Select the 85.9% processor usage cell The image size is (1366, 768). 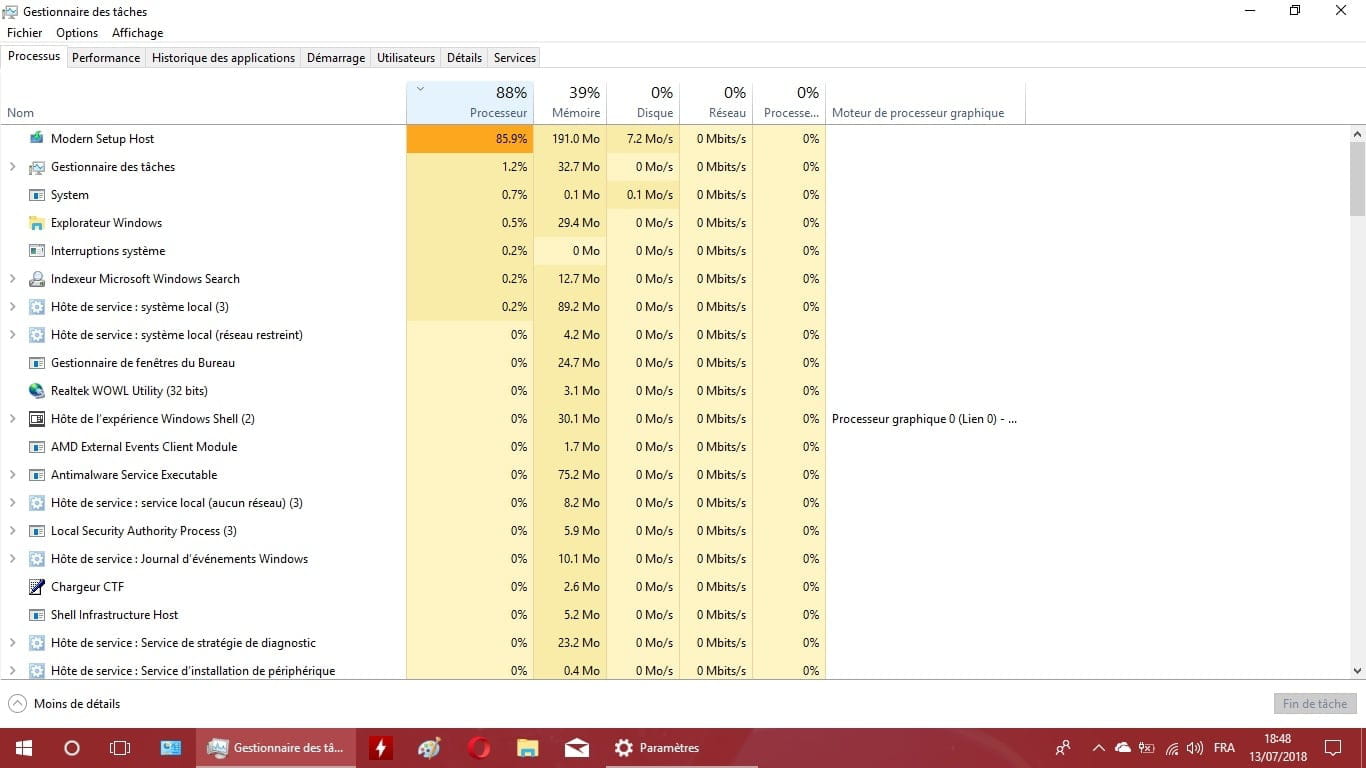[x=470, y=138]
